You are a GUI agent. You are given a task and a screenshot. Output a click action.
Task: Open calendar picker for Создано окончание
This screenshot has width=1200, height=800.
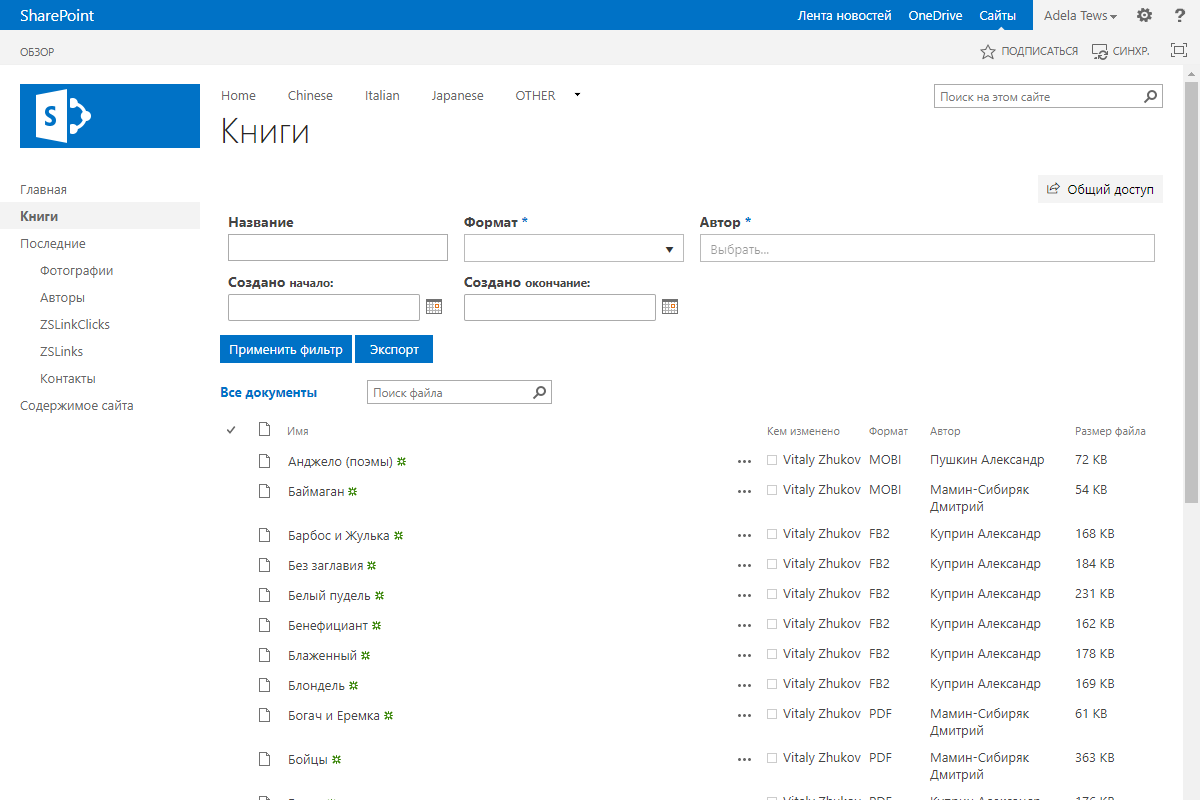click(670, 306)
